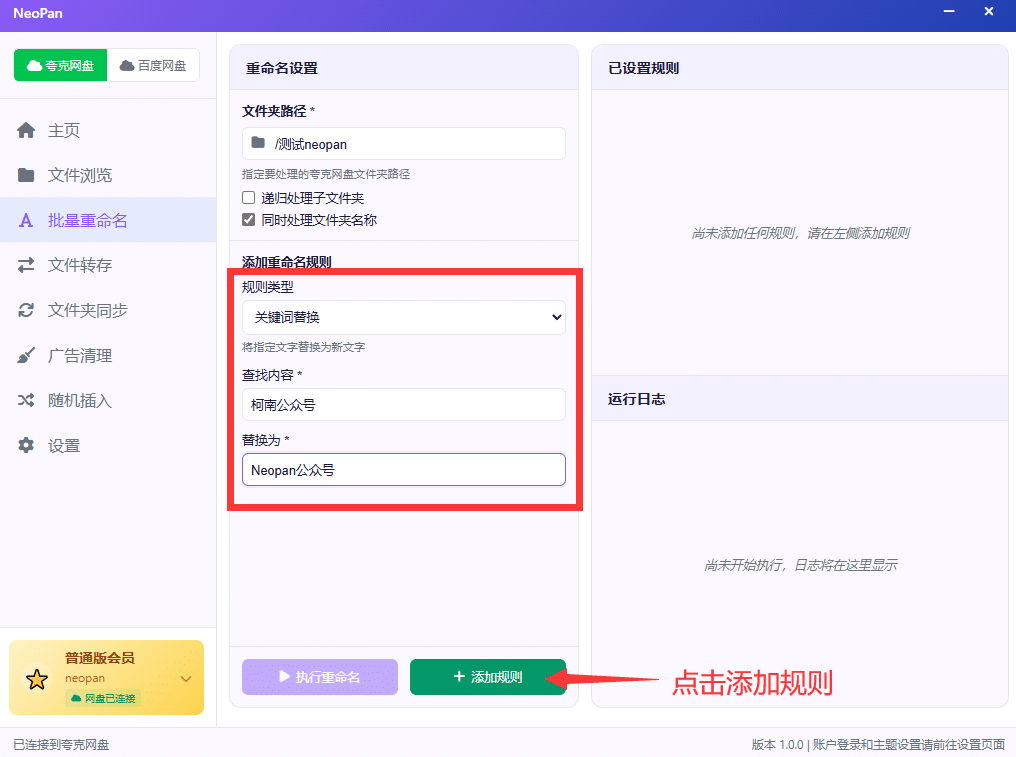The width and height of the screenshot is (1016, 757).
Task: Switch to the 百度网盘 drive tab
Action: pos(153,65)
